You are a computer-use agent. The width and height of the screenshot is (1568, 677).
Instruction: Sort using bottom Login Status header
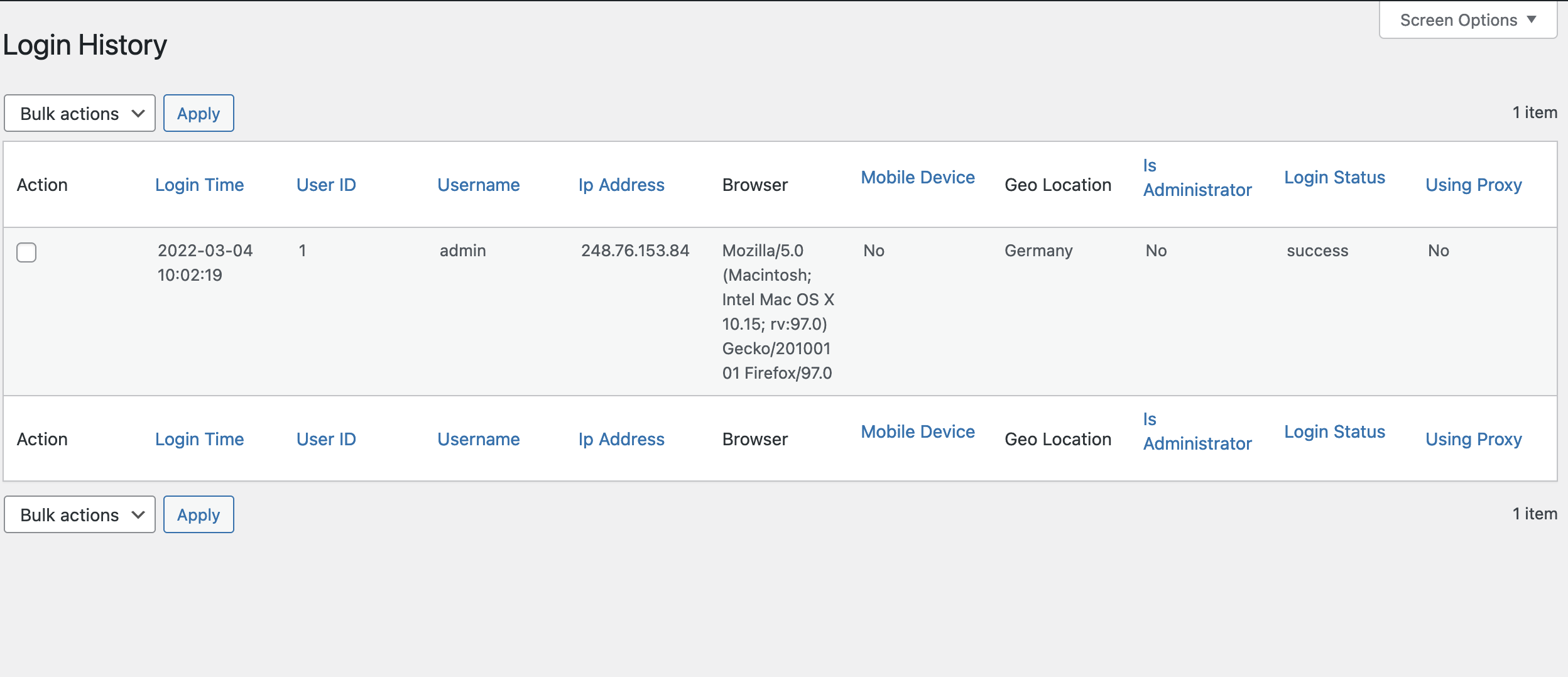1335,431
